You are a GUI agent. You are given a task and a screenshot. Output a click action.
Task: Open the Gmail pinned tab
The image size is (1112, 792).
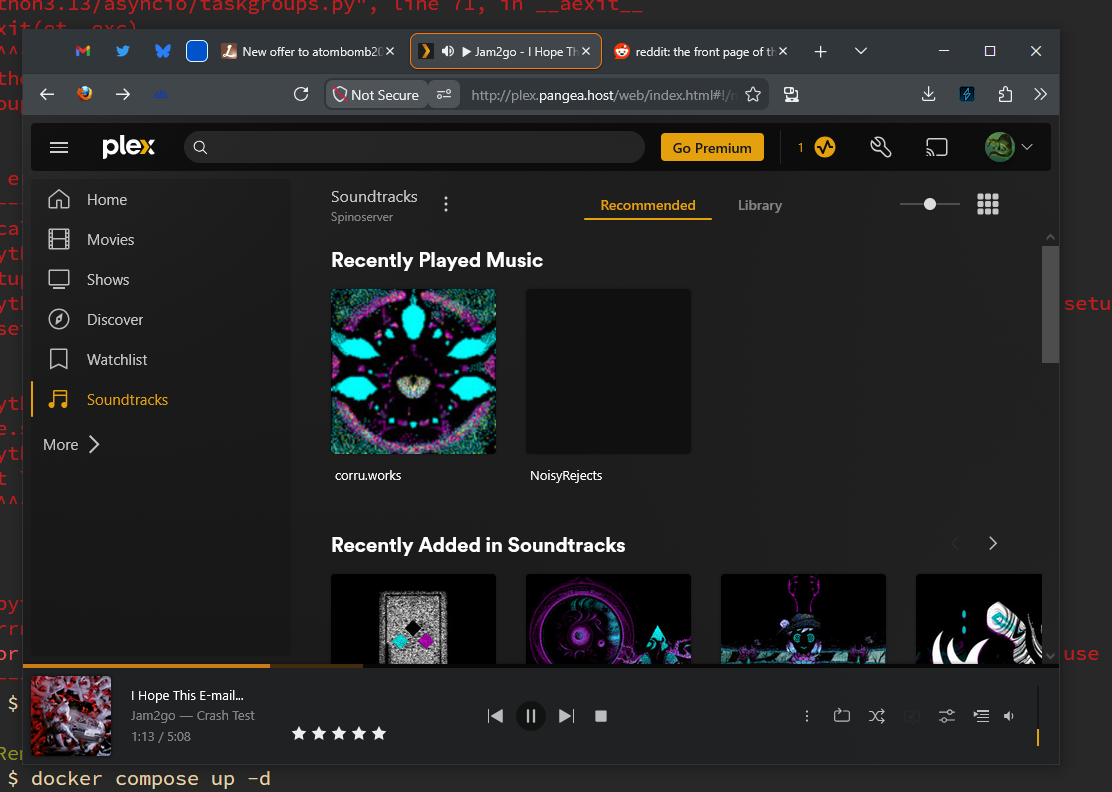(83, 51)
